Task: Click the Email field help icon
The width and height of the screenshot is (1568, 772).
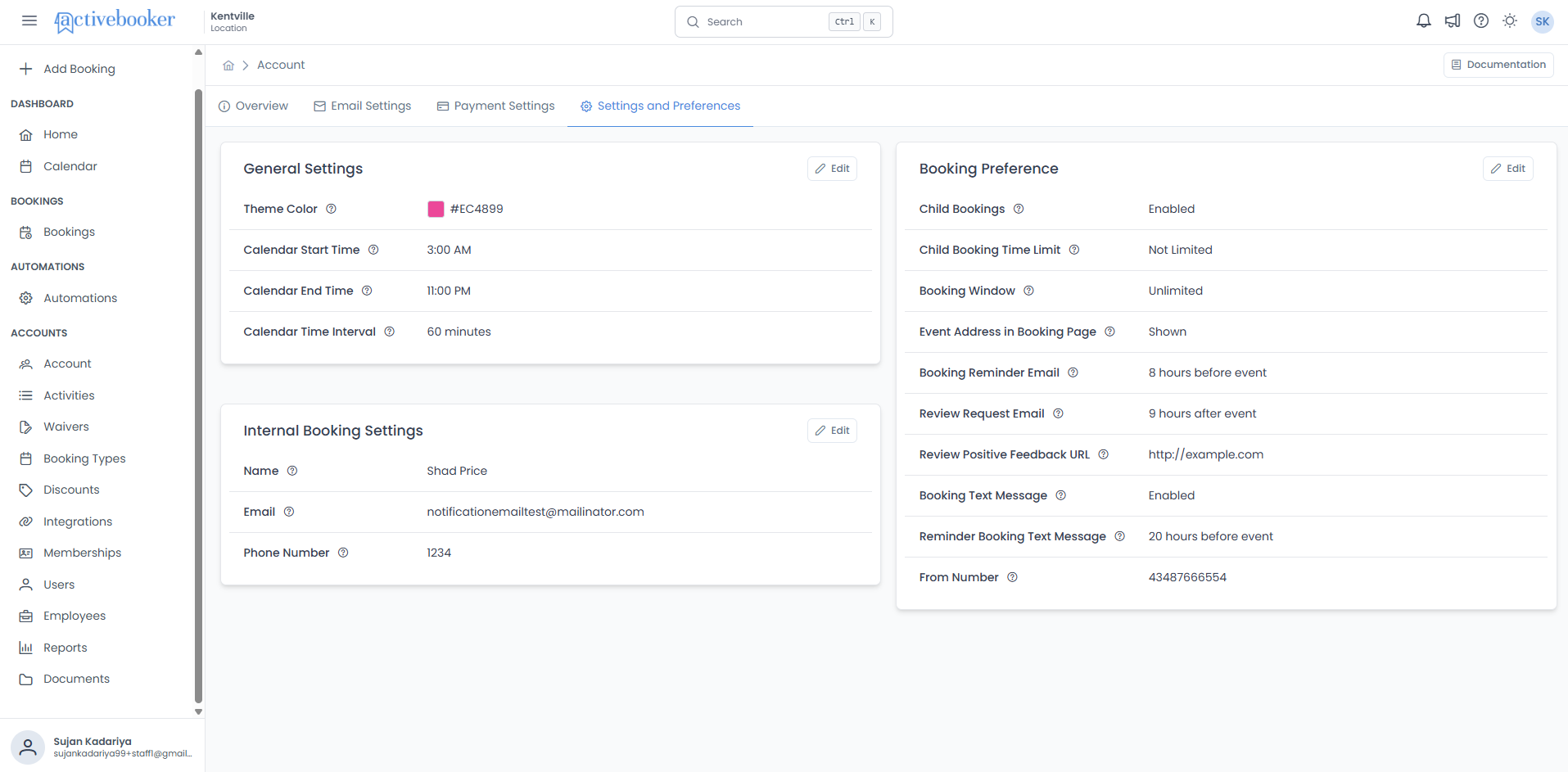Action: [x=289, y=512]
